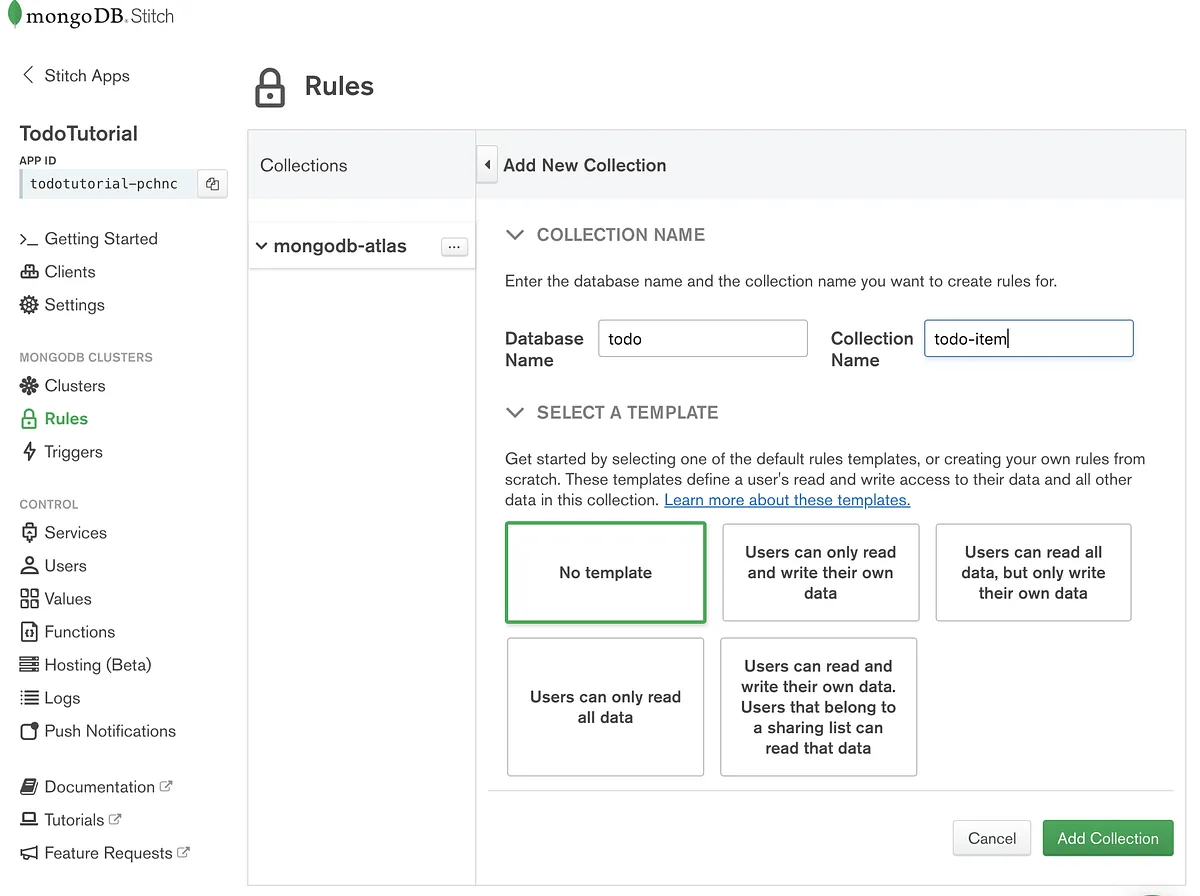
Task: Collapse the SELECT A TEMPLATE section
Action: [x=514, y=412]
